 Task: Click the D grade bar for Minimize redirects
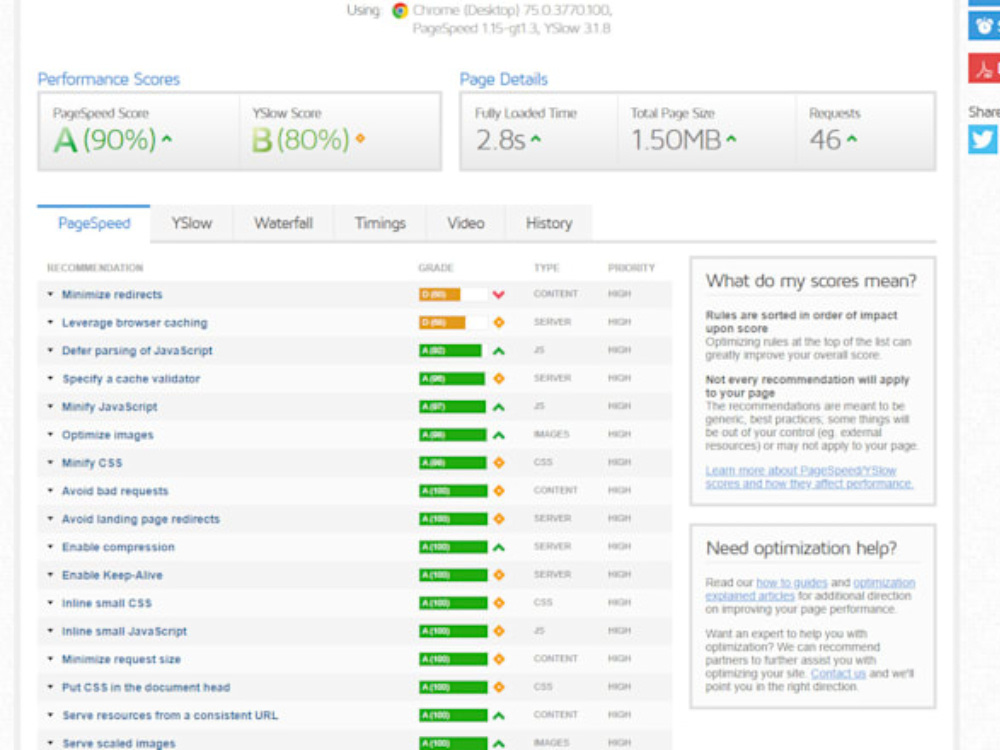tap(453, 295)
